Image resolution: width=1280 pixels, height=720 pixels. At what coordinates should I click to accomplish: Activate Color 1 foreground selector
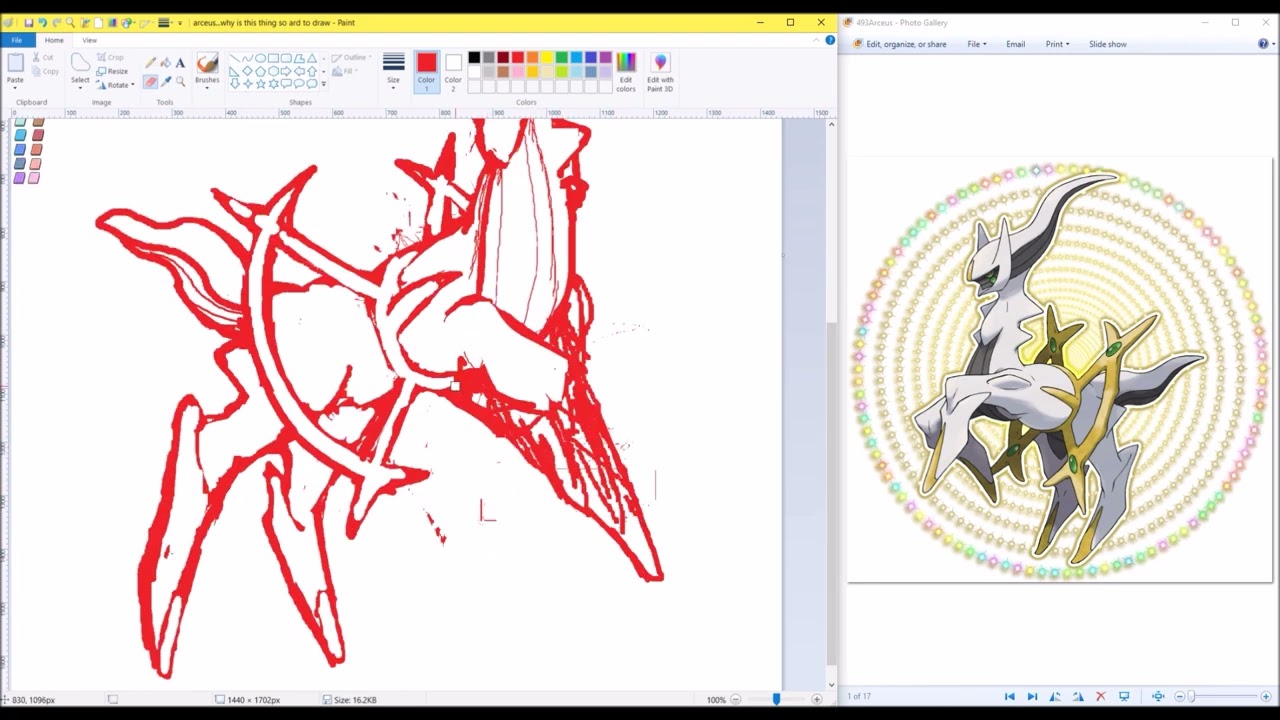427,72
